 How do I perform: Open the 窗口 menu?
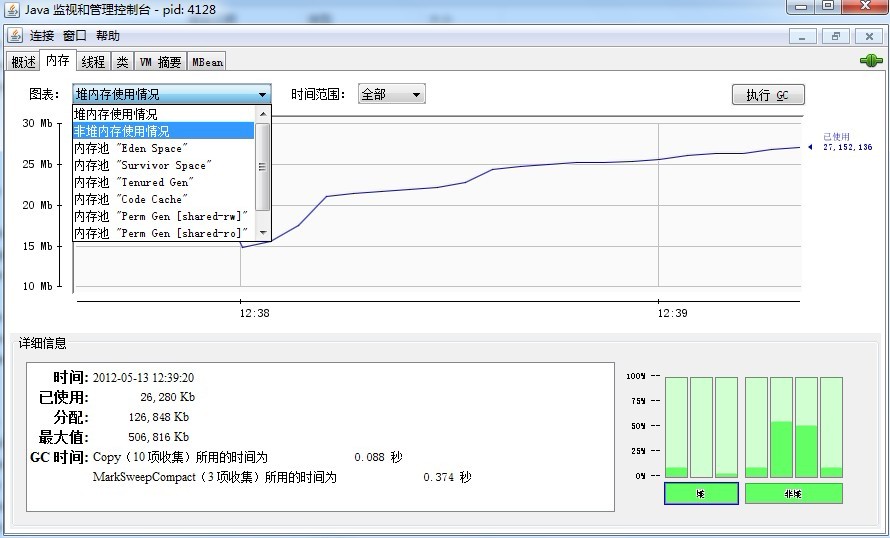point(74,36)
